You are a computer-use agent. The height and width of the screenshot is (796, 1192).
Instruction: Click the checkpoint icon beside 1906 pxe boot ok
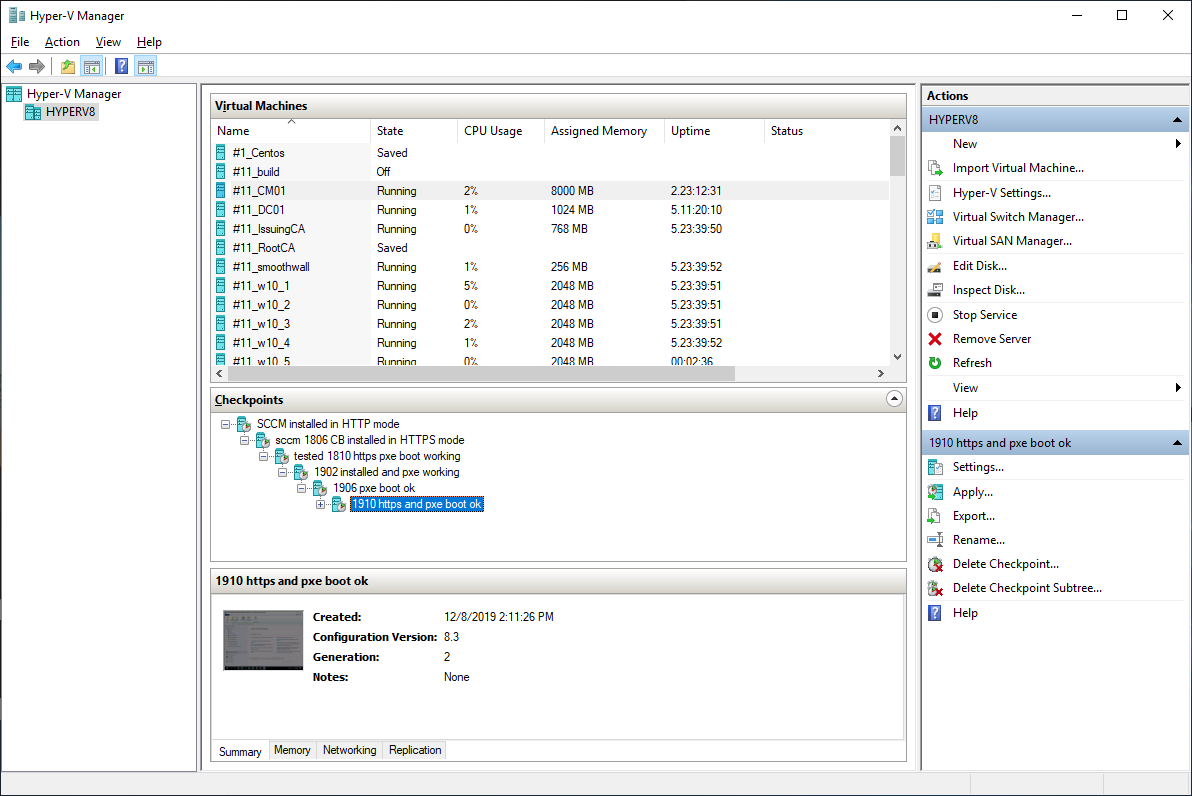[320, 488]
